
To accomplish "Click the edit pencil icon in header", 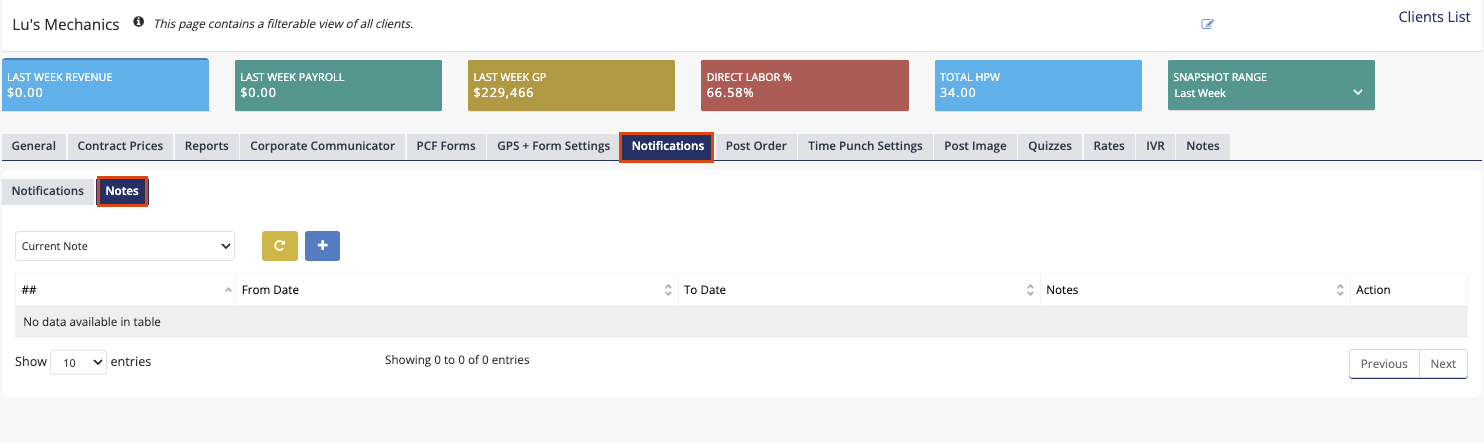I will (1207, 24).
